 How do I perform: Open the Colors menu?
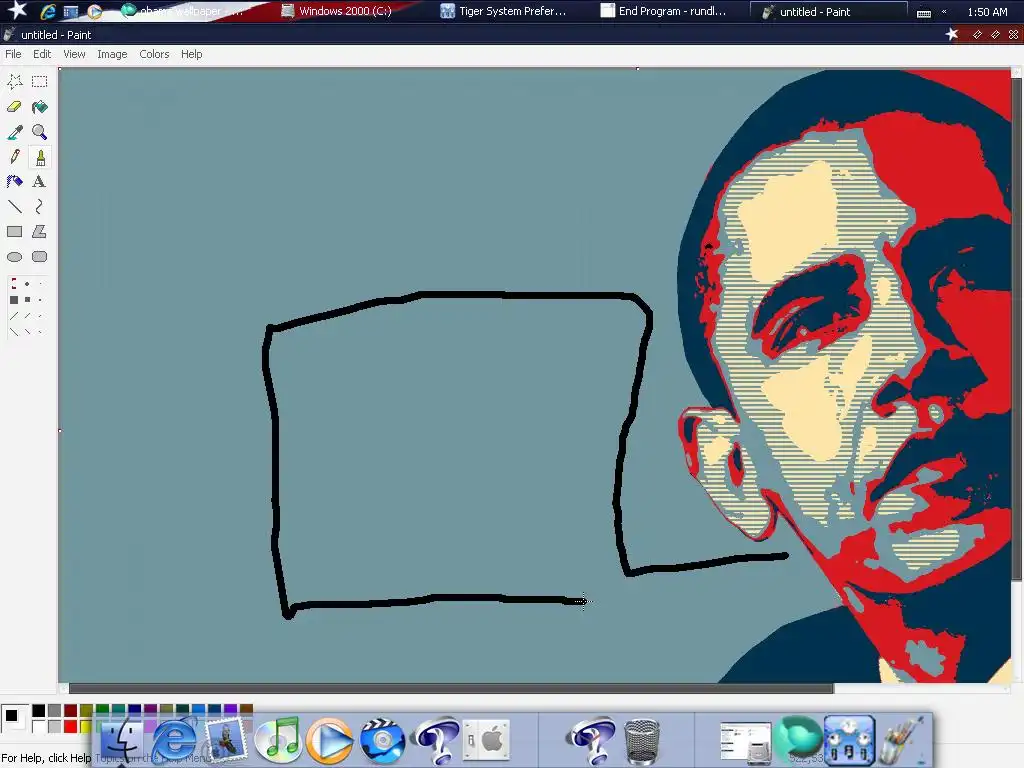tap(154, 54)
